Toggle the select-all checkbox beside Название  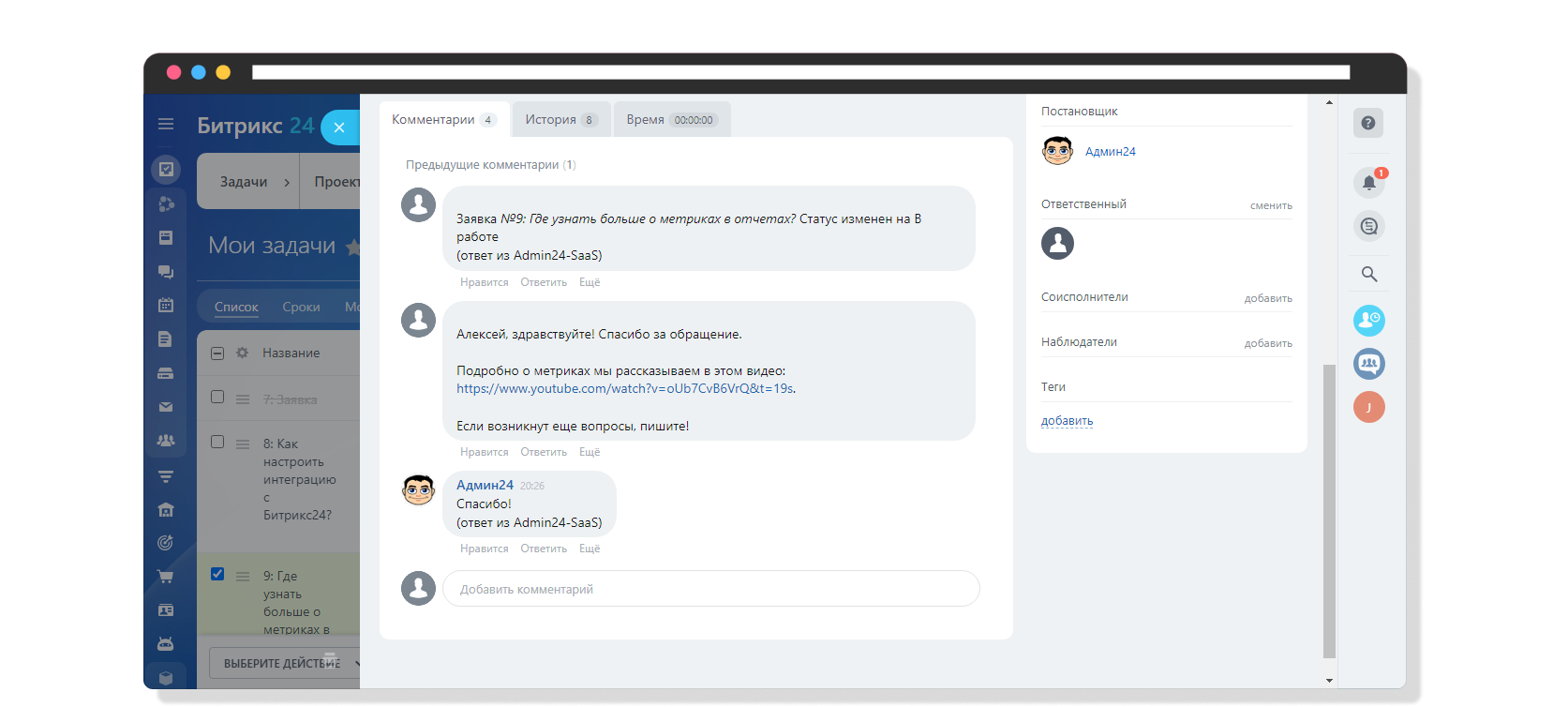[217, 353]
